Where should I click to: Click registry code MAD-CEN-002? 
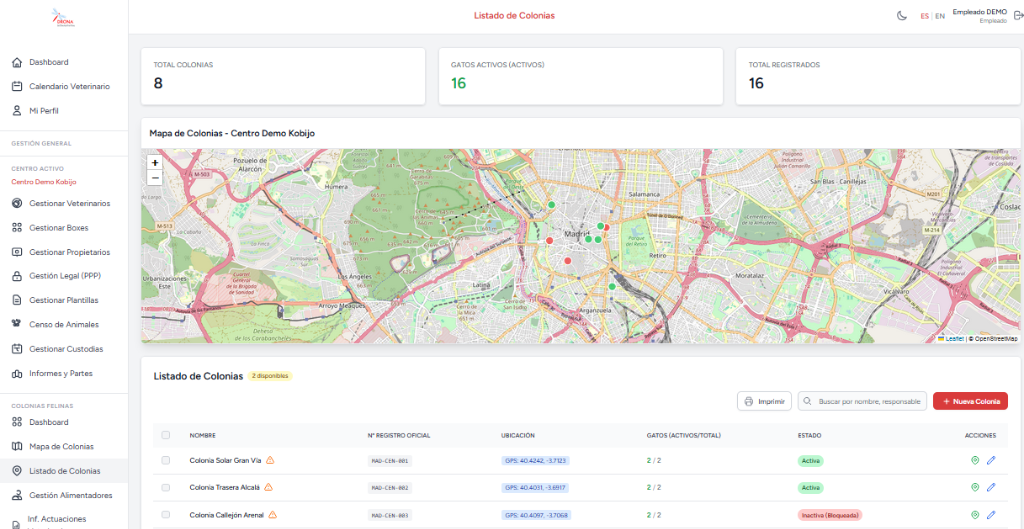390,487
